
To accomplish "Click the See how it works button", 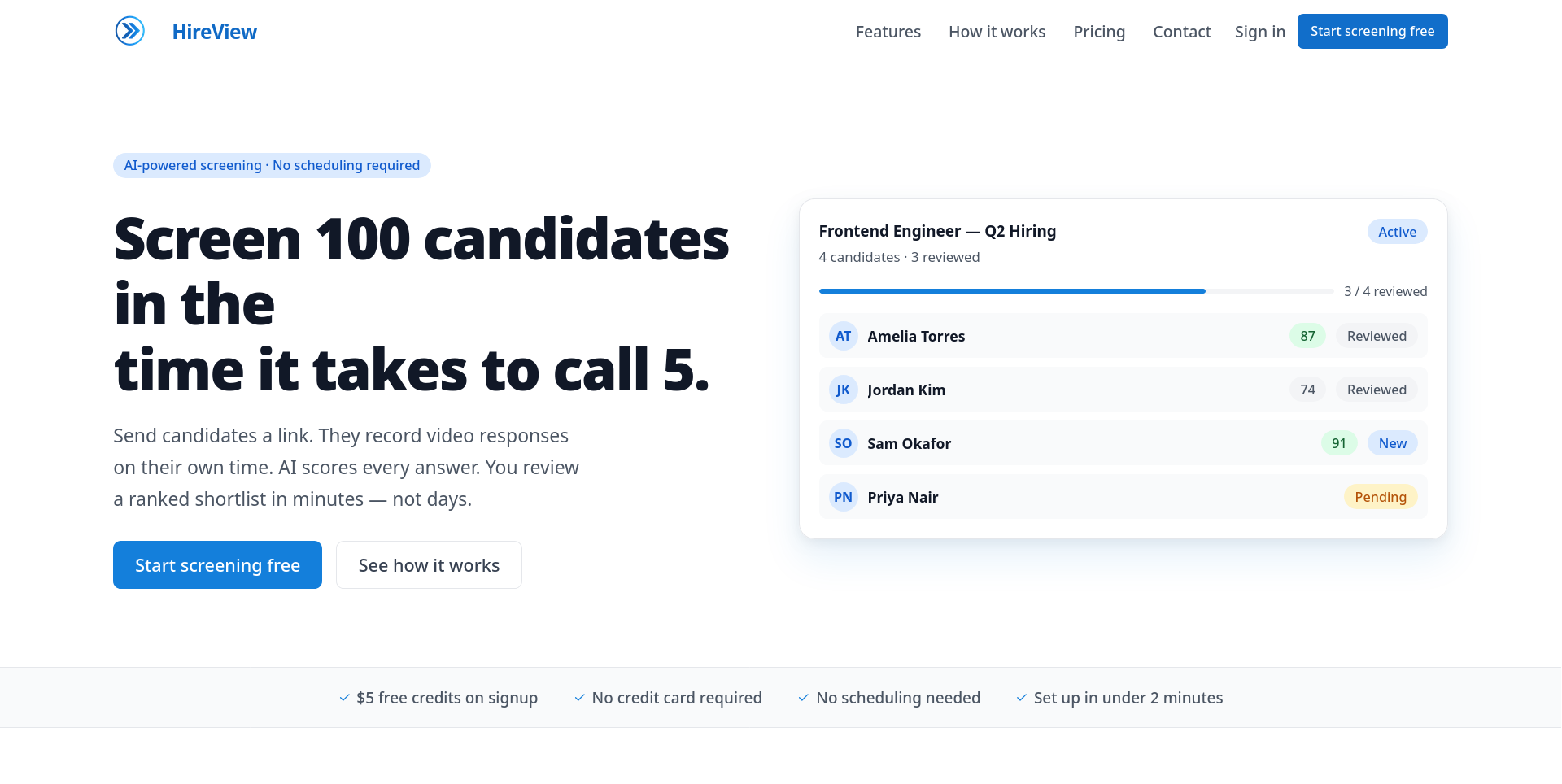I will [429, 564].
